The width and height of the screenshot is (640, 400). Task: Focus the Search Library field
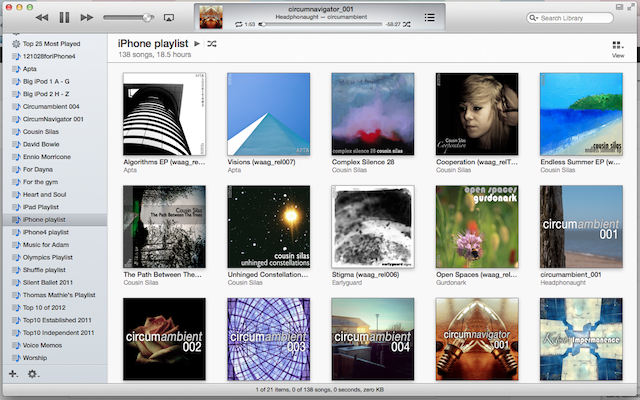click(570, 18)
